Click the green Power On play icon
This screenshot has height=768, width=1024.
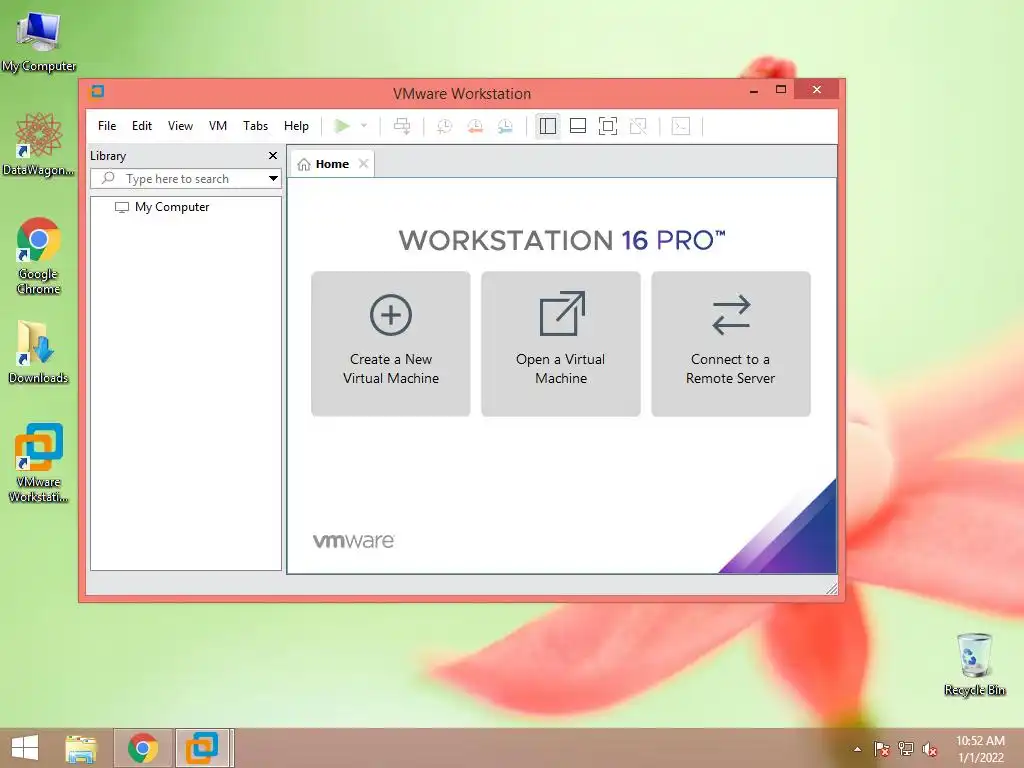point(342,125)
